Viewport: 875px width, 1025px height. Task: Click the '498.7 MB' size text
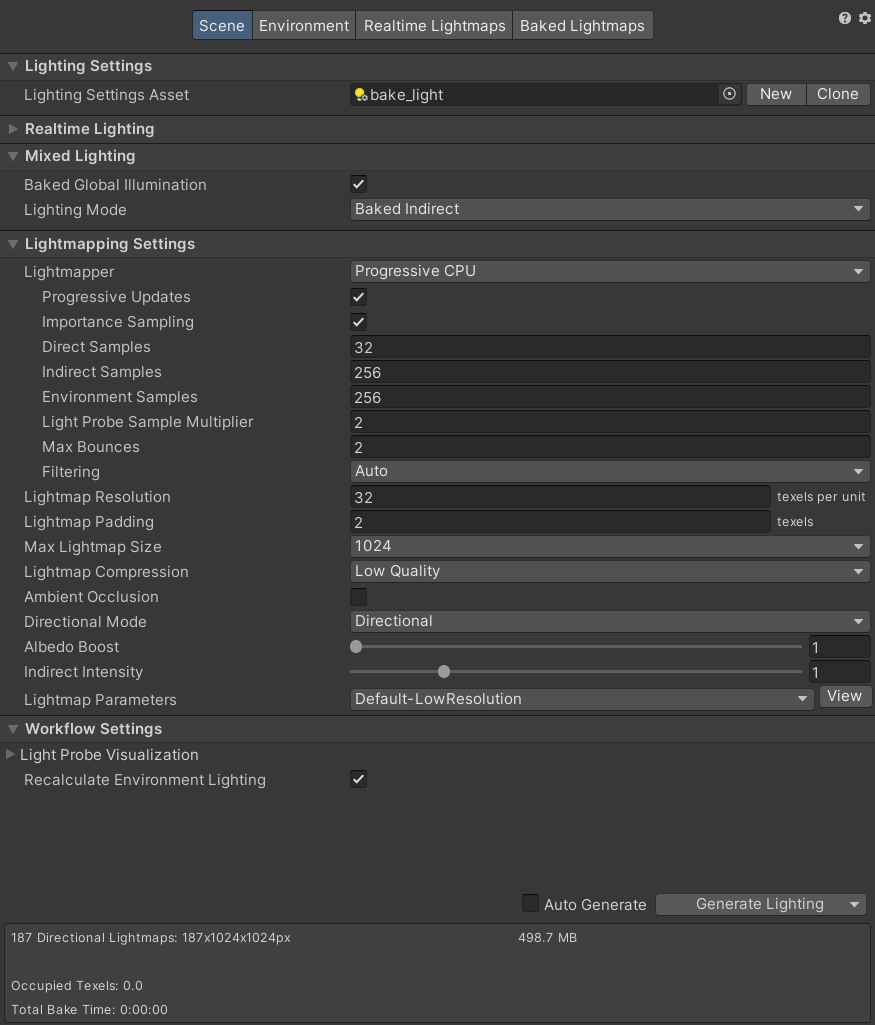pos(548,937)
